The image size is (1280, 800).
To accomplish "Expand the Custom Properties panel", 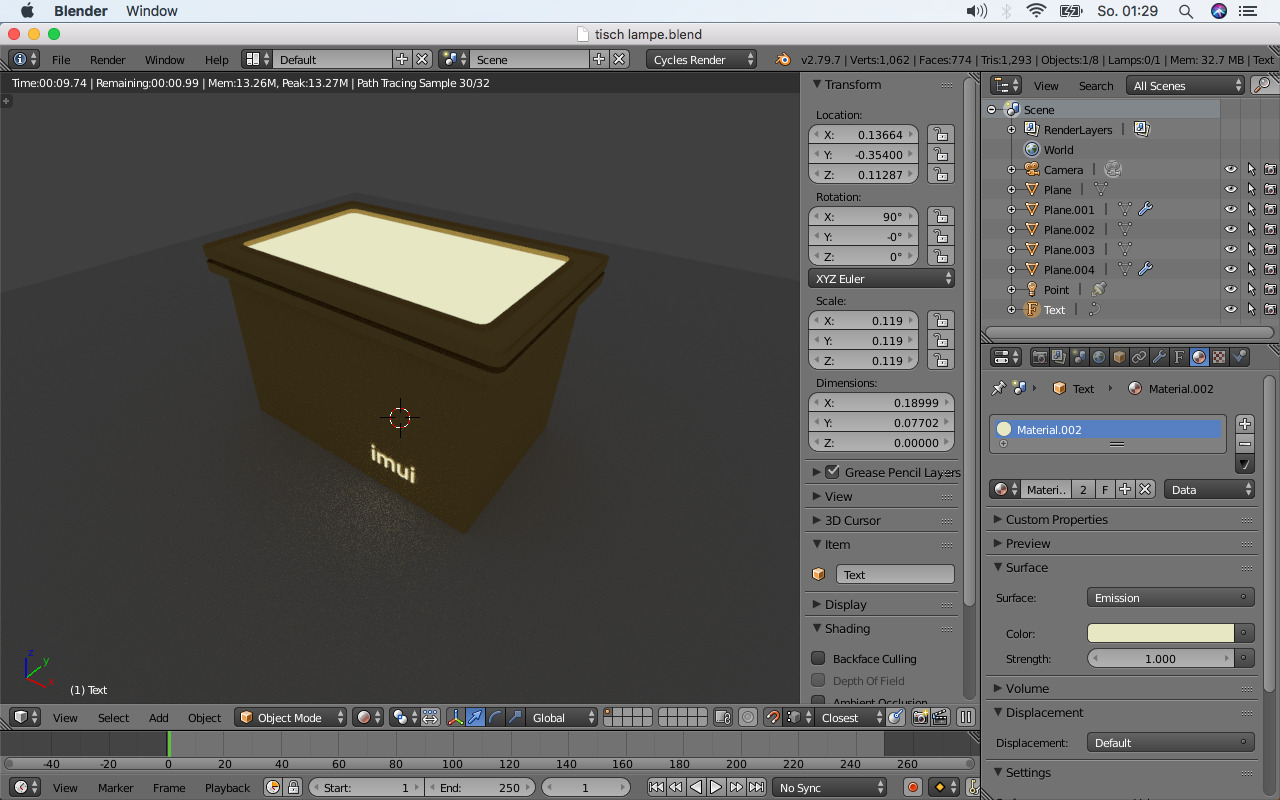I will pos(1056,520).
